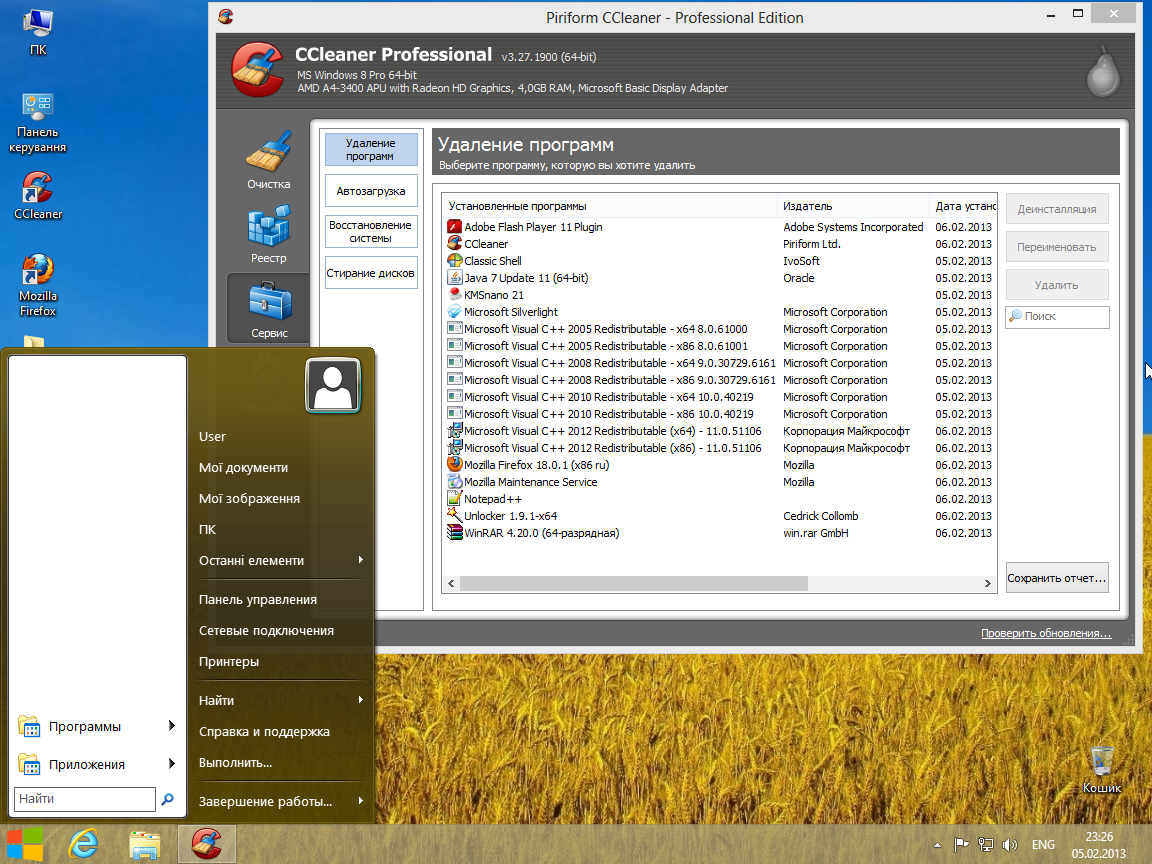Open Стирание дисков tab
Screen dimensions: 1152x864
point(371,273)
